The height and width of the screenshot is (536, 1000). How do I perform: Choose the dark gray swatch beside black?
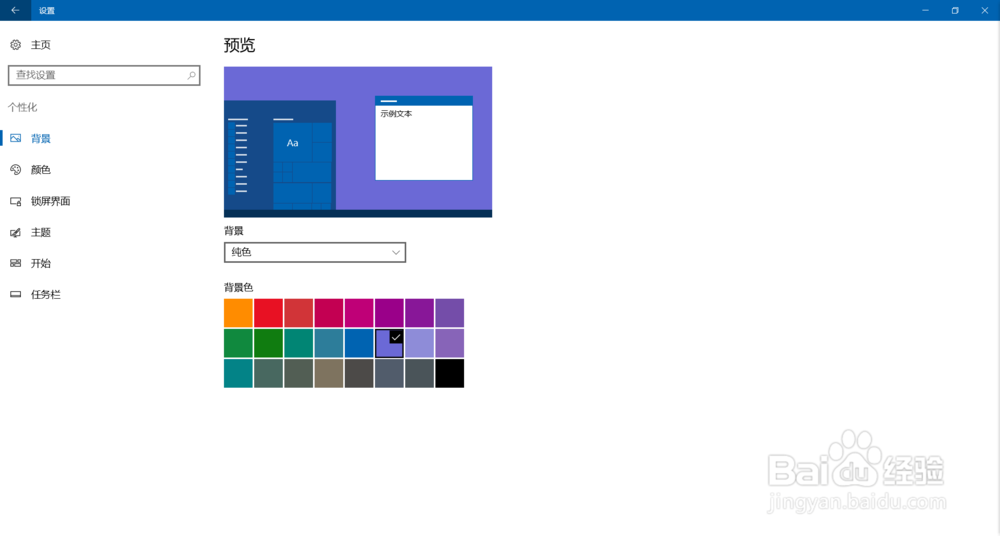(420, 374)
